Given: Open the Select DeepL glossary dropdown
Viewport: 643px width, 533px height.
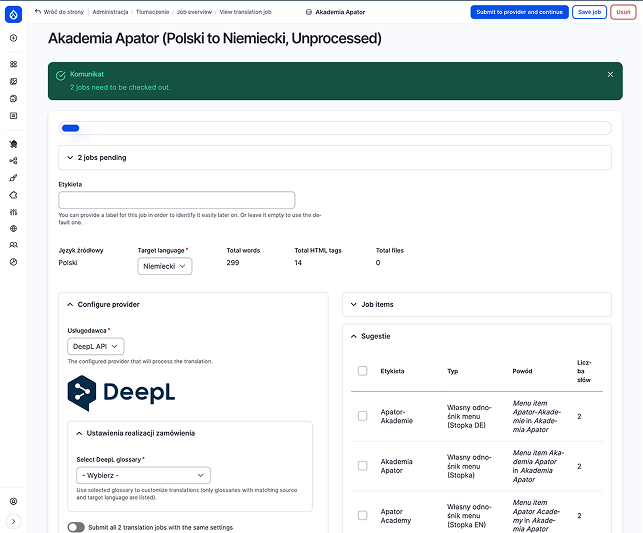Looking at the screenshot, I should (144, 476).
